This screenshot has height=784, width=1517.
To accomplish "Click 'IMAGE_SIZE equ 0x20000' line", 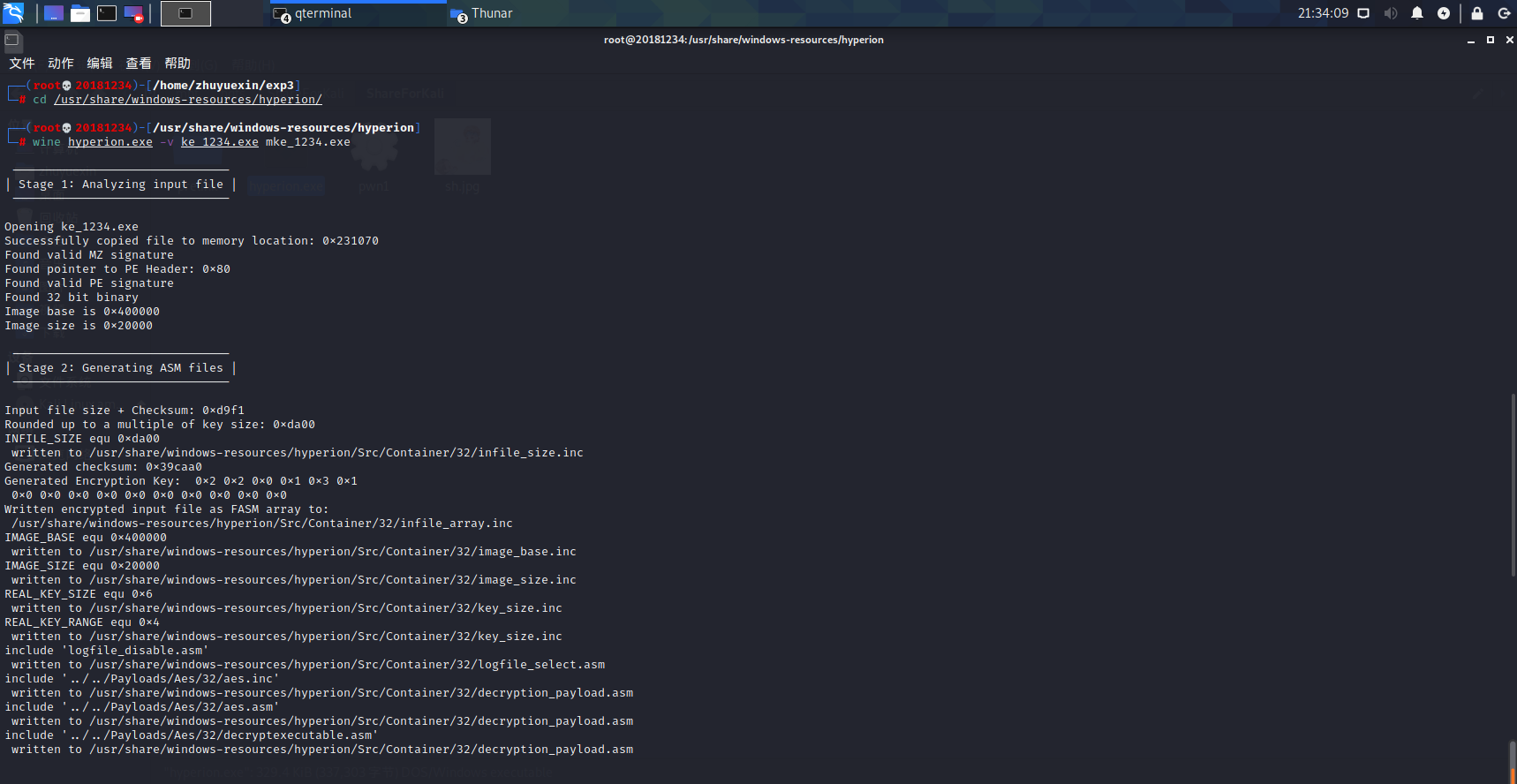I will click(x=82, y=566).
